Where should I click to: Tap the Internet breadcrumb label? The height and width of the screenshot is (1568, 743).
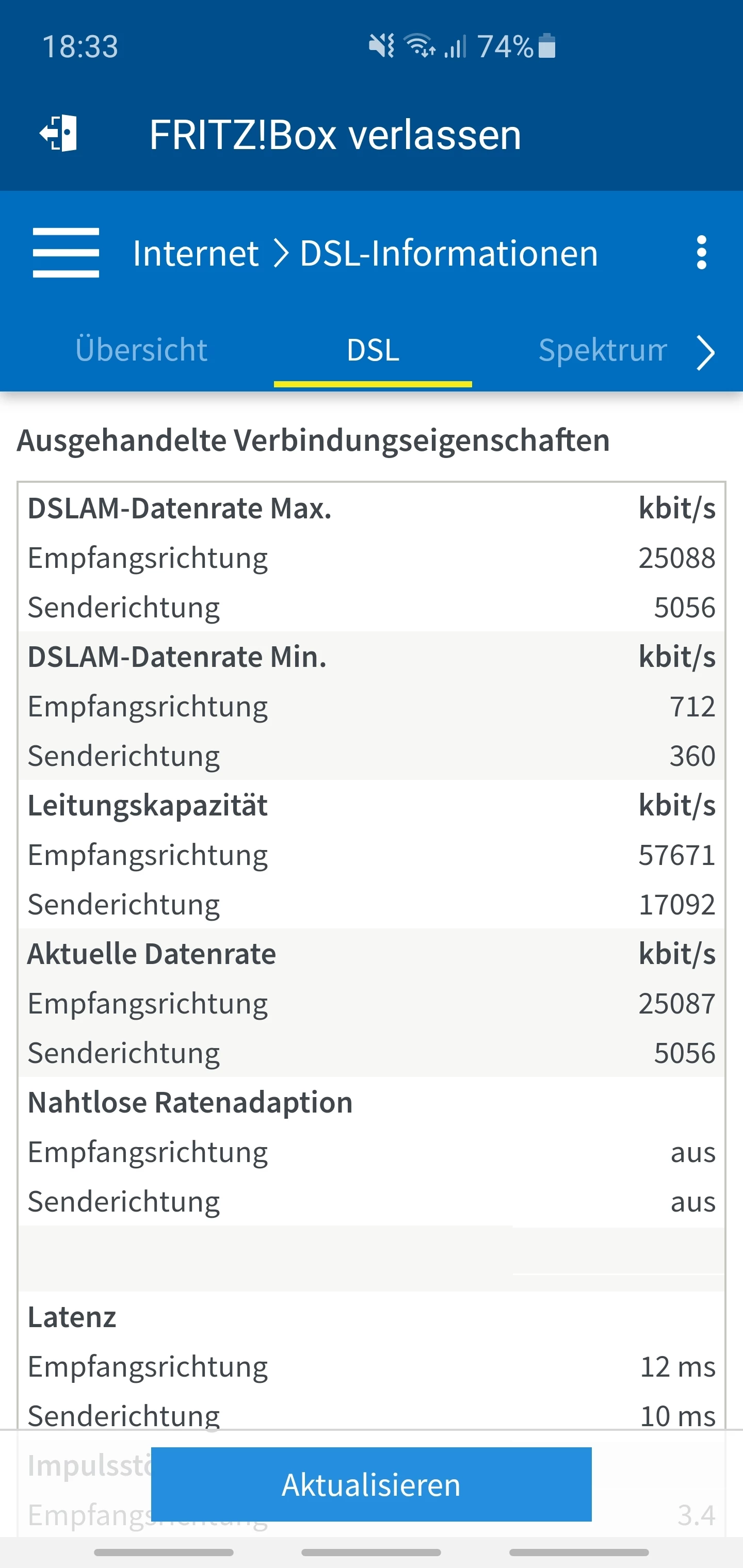click(x=196, y=253)
